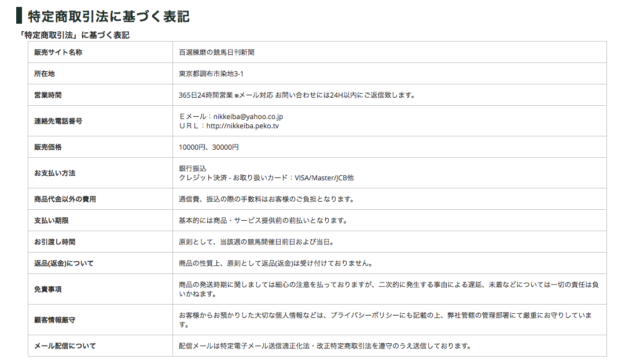
Task: Click the address beginning with 東京都調布市
Action: (211, 73)
